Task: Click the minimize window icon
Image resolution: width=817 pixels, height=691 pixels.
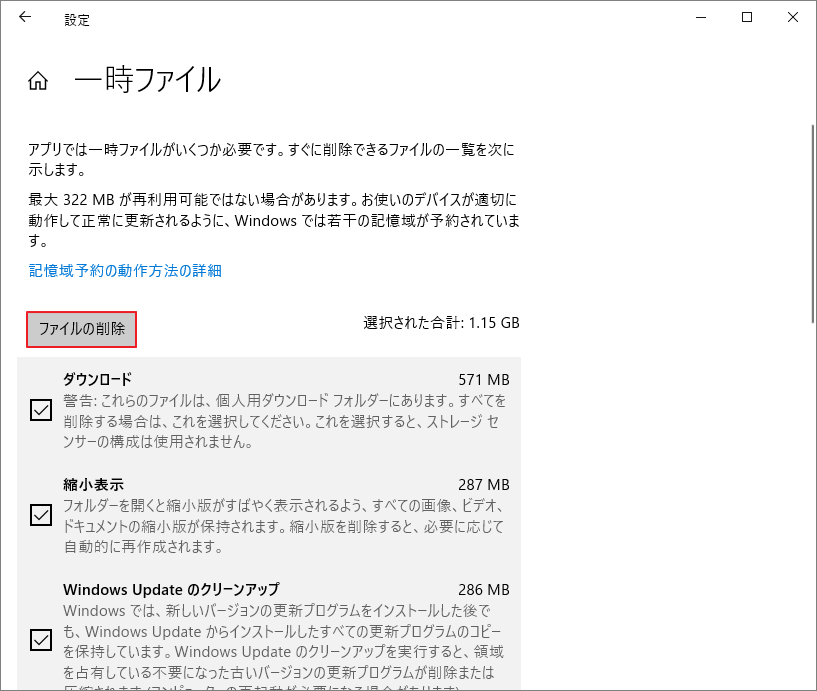Action: tap(700, 17)
